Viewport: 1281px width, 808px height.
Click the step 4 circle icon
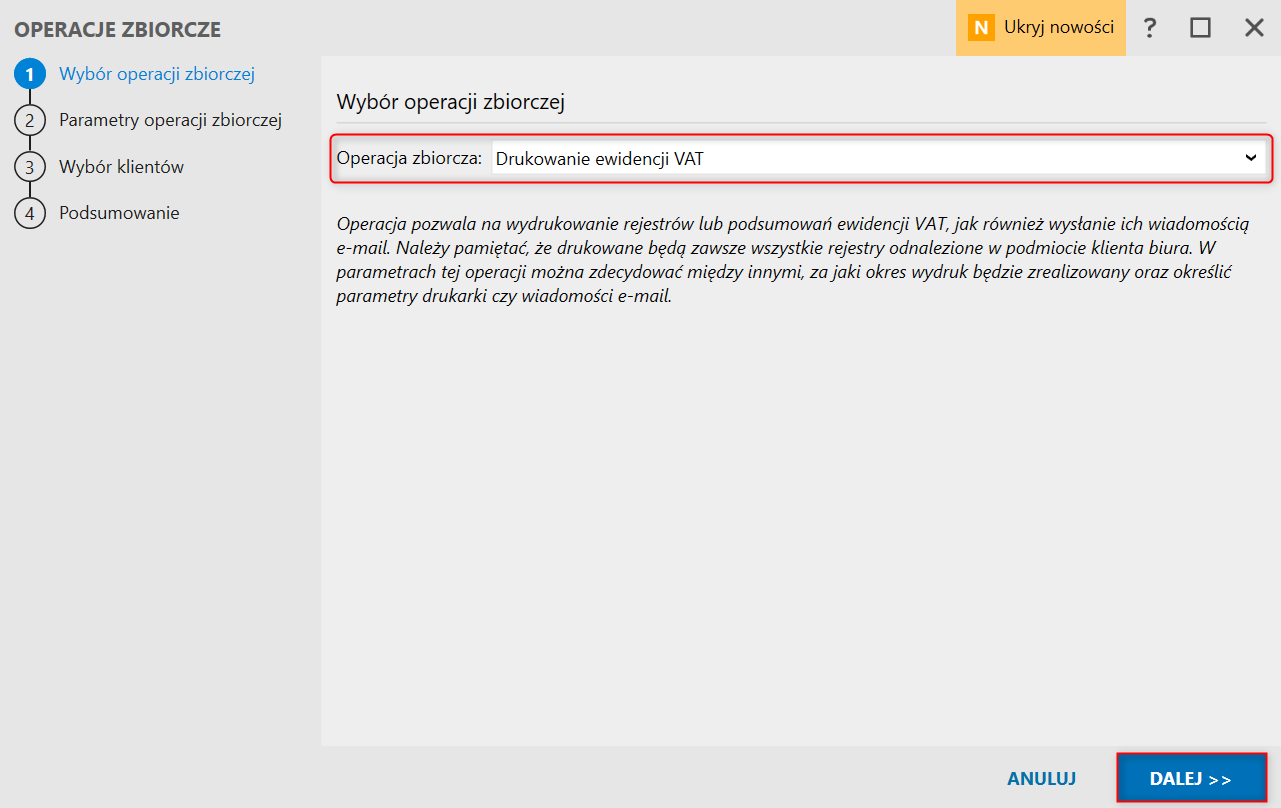point(30,213)
